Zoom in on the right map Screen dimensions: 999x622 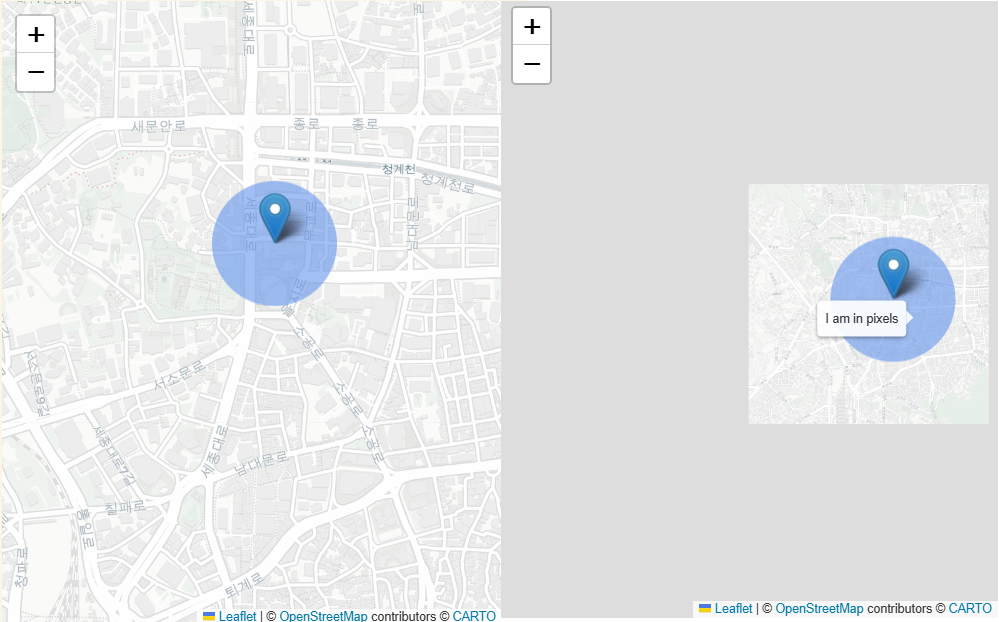coord(531,27)
